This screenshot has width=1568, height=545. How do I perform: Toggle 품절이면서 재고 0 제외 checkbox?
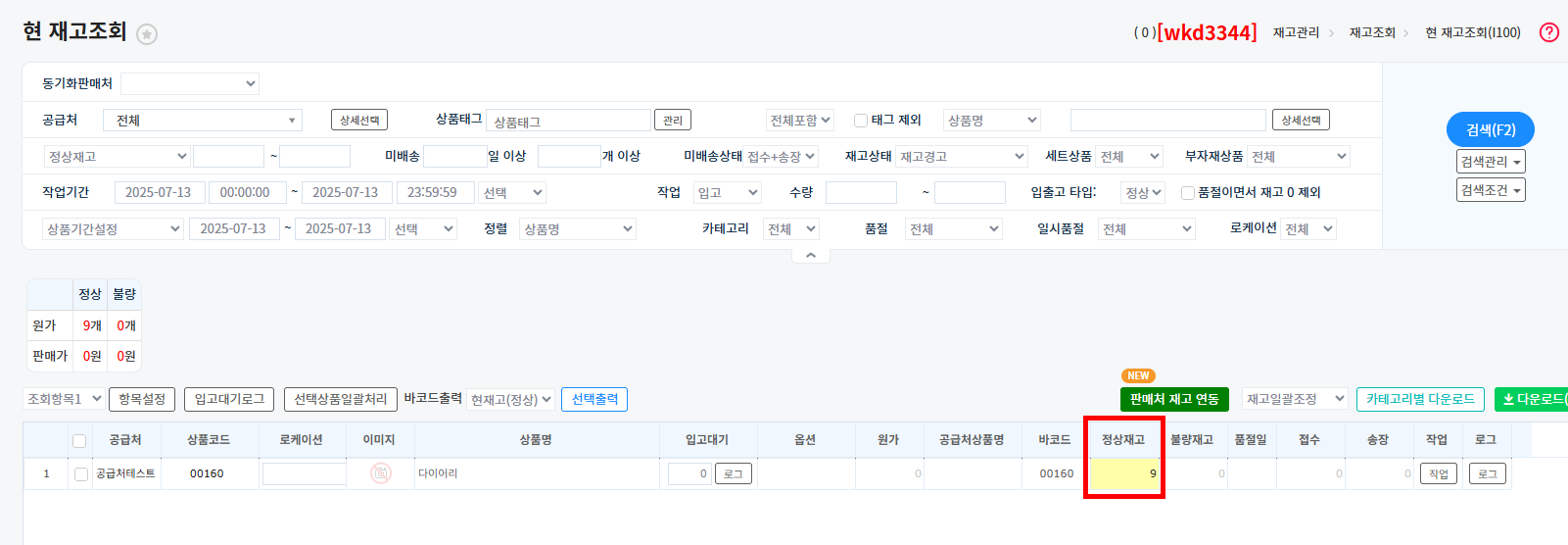(1187, 193)
